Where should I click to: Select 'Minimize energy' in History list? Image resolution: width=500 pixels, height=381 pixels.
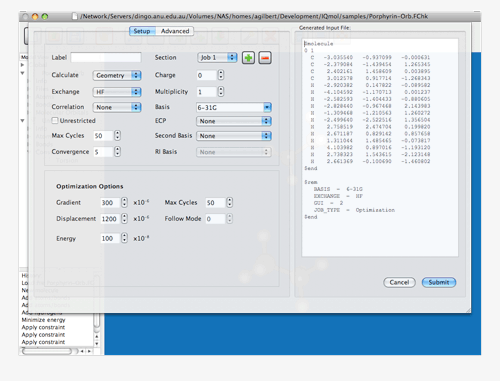(x=44, y=320)
